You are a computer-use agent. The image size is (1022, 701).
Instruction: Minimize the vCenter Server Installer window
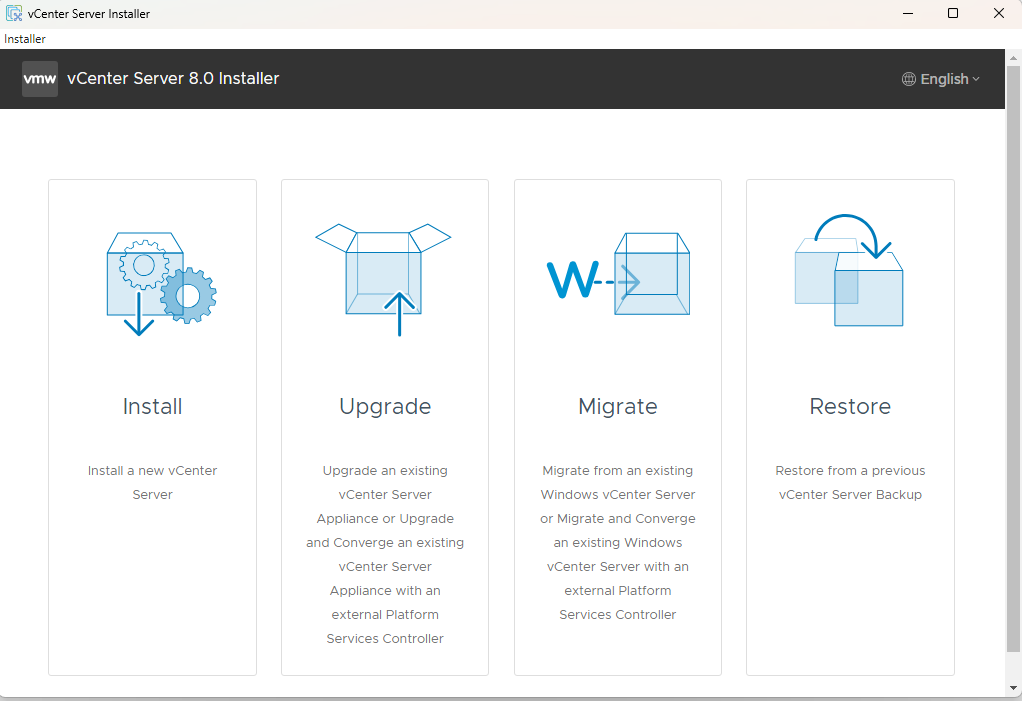(907, 14)
